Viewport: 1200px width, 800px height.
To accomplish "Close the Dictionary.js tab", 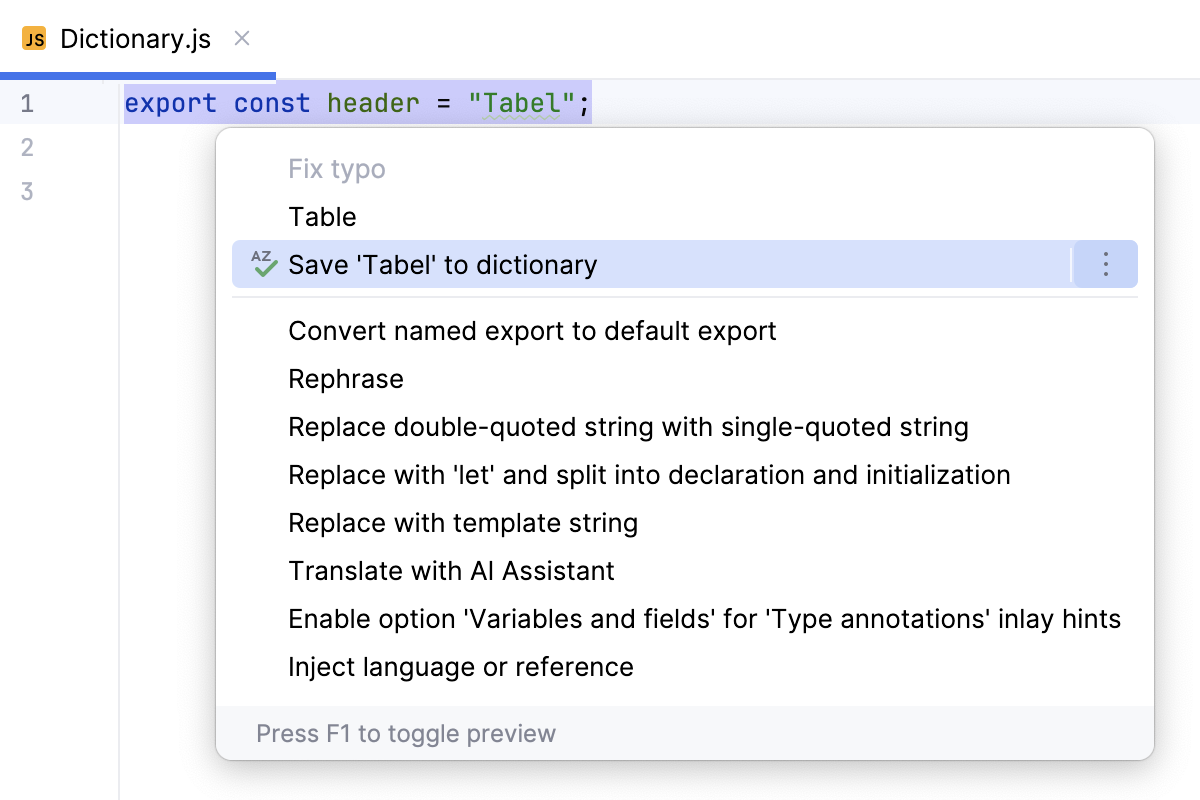I will [241, 39].
